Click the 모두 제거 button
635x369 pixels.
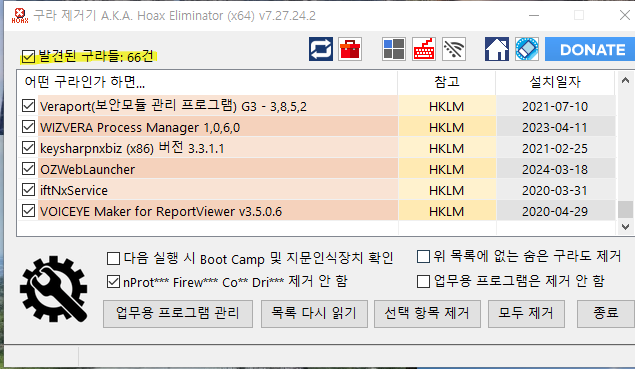click(x=526, y=314)
